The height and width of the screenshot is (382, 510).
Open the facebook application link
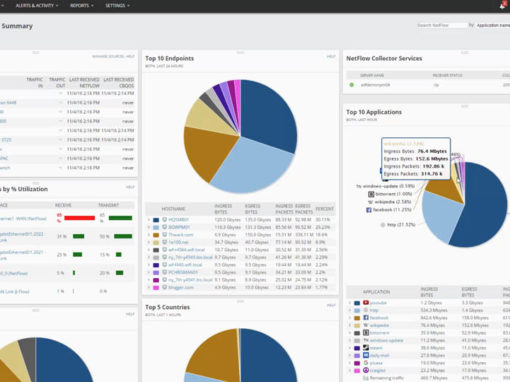click(x=379, y=318)
